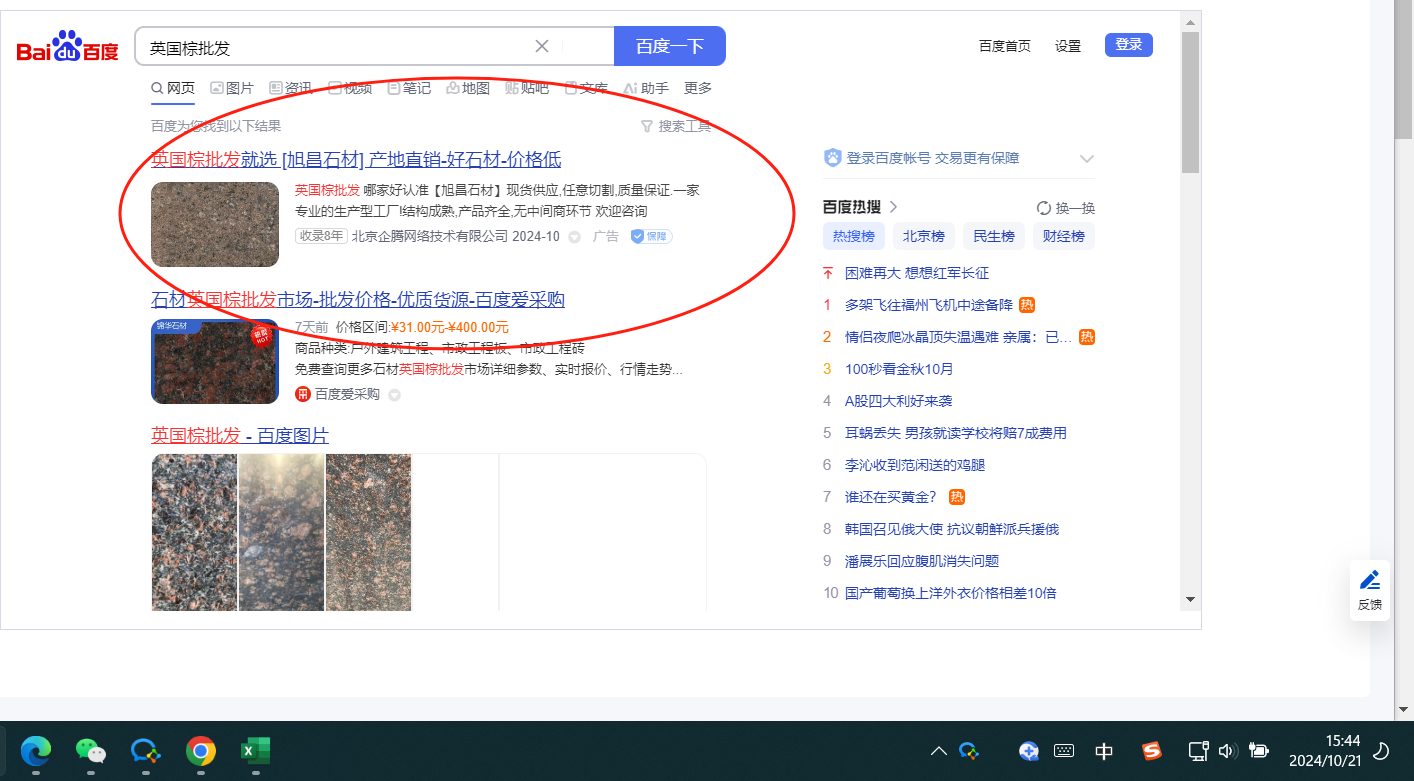1414x781 pixels.
Task: Click the feedback pencil icon
Action: pyautogui.click(x=1370, y=580)
